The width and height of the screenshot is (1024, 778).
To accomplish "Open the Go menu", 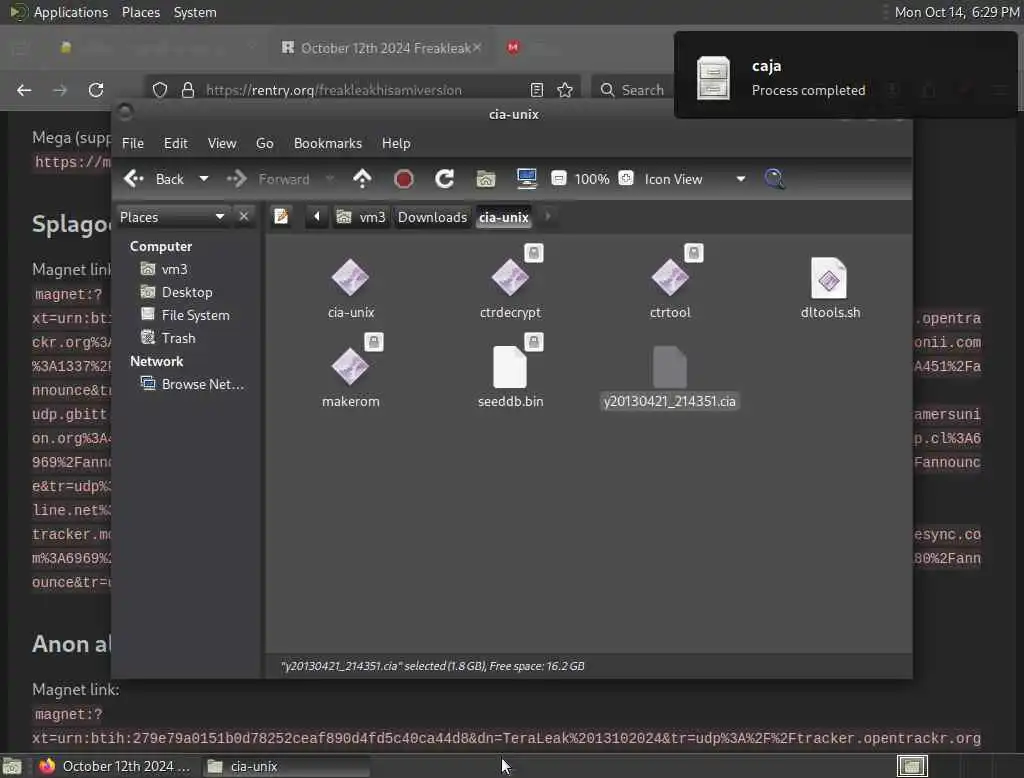I will pos(264,143).
